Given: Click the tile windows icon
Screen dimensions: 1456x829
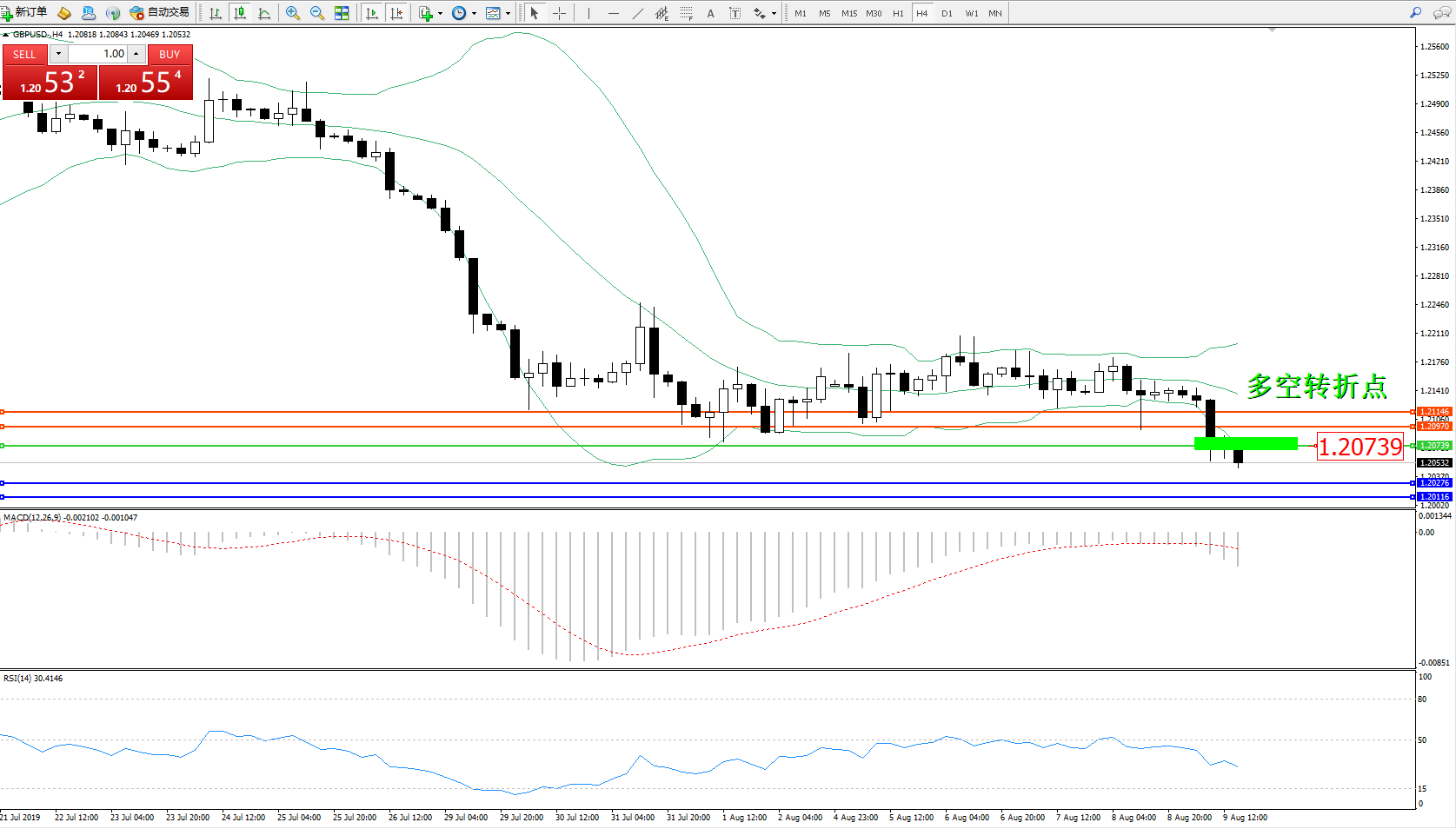Looking at the screenshot, I should click(x=342, y=13).
